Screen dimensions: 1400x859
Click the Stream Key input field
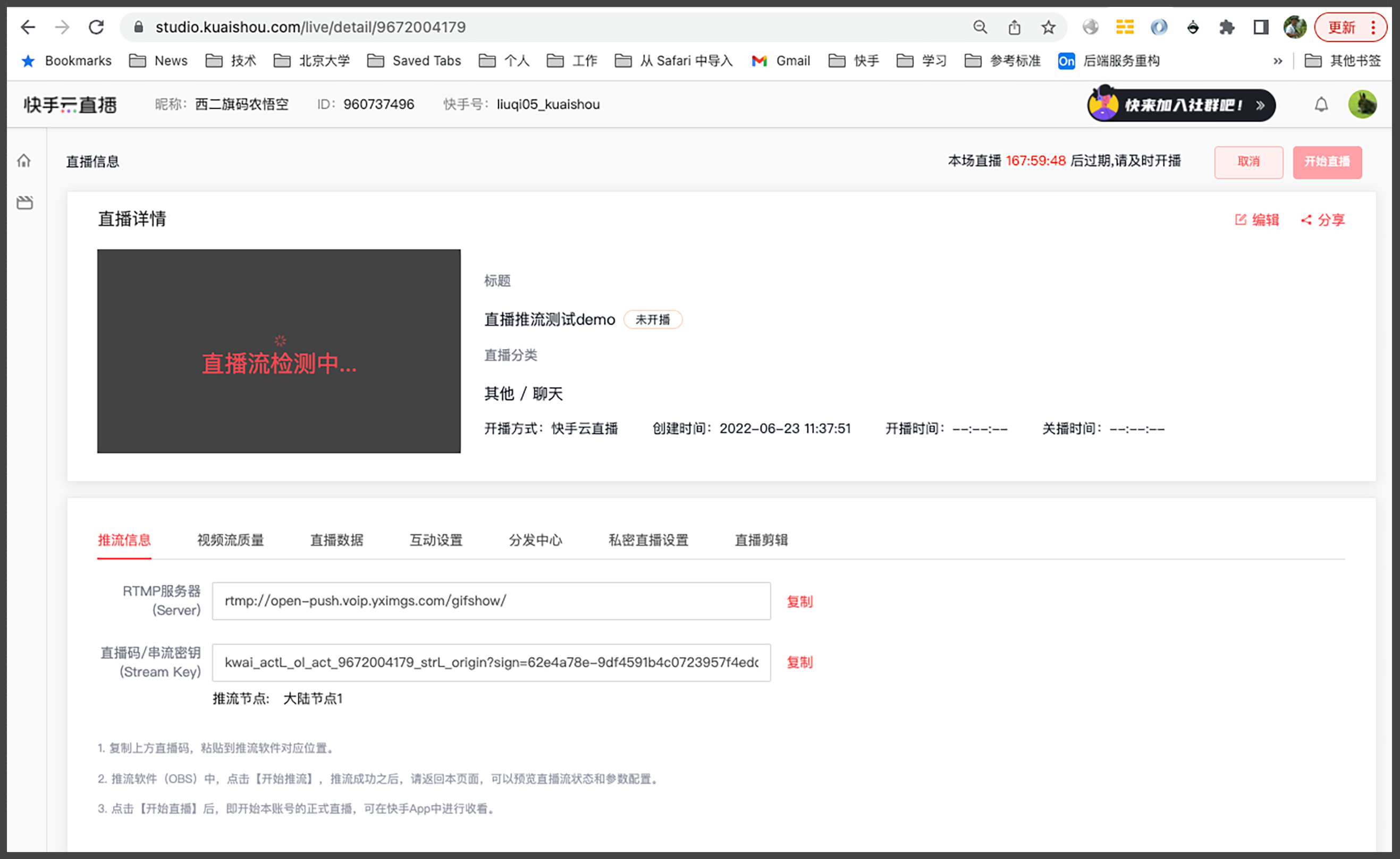pyautogui.click(x=491, y=662)
